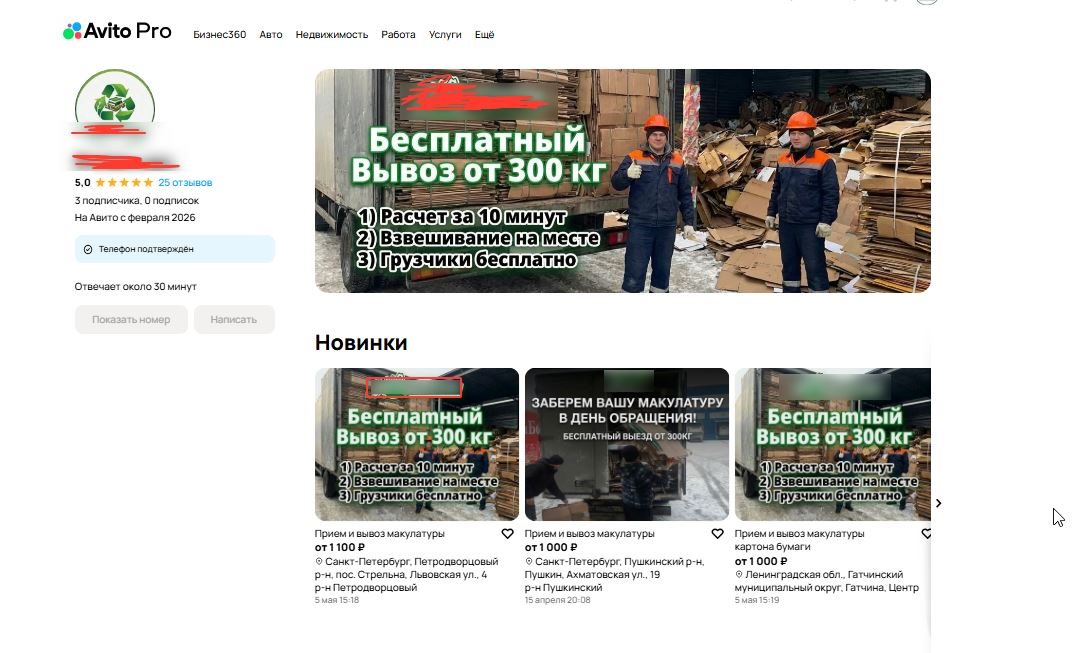Show next listings with carousel arrow
Viewport: 1088px width, 653px height.
point(938,503)
